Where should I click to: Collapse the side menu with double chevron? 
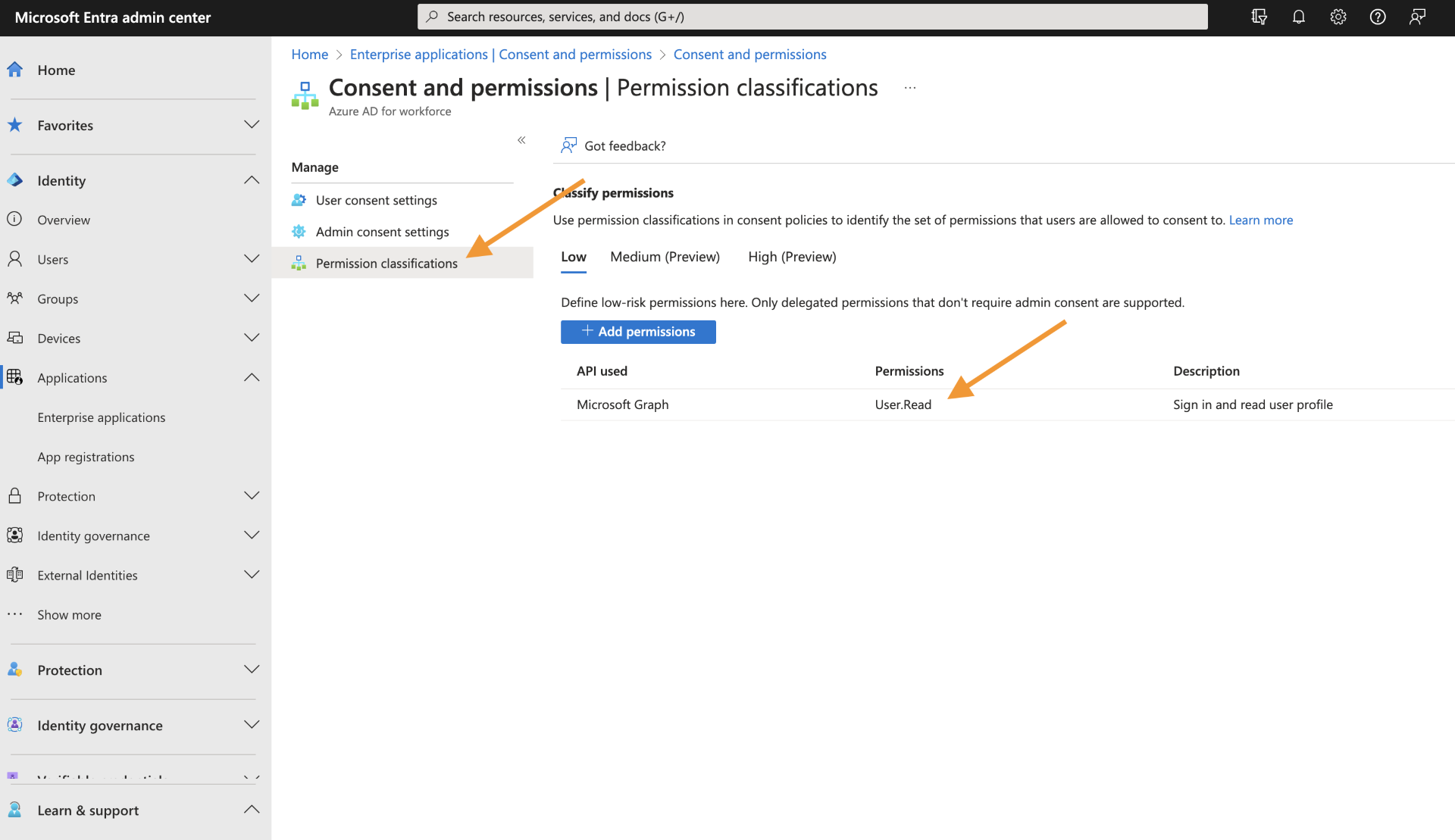click(521, 140)
